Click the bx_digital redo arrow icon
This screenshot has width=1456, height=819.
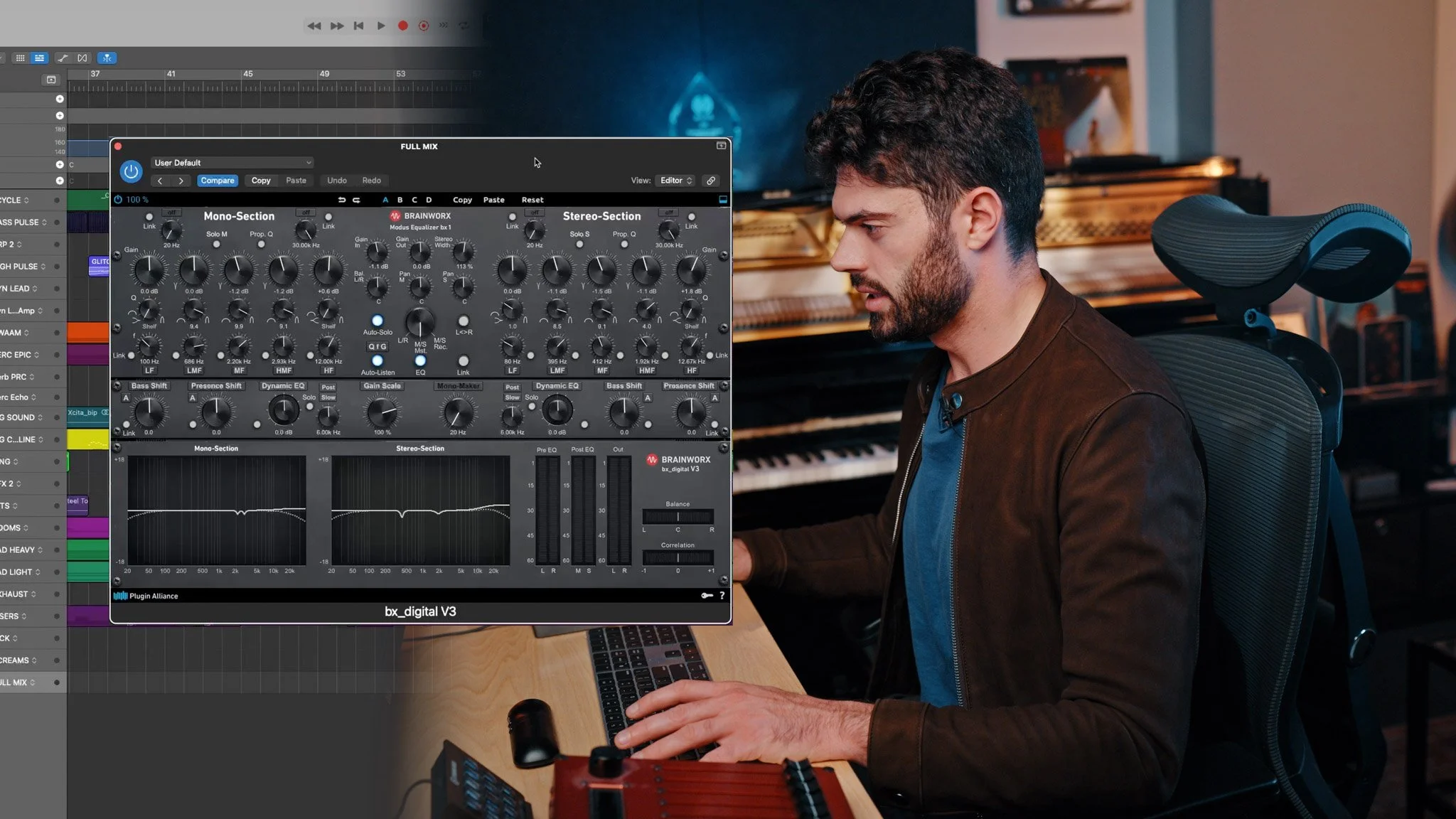356,200
